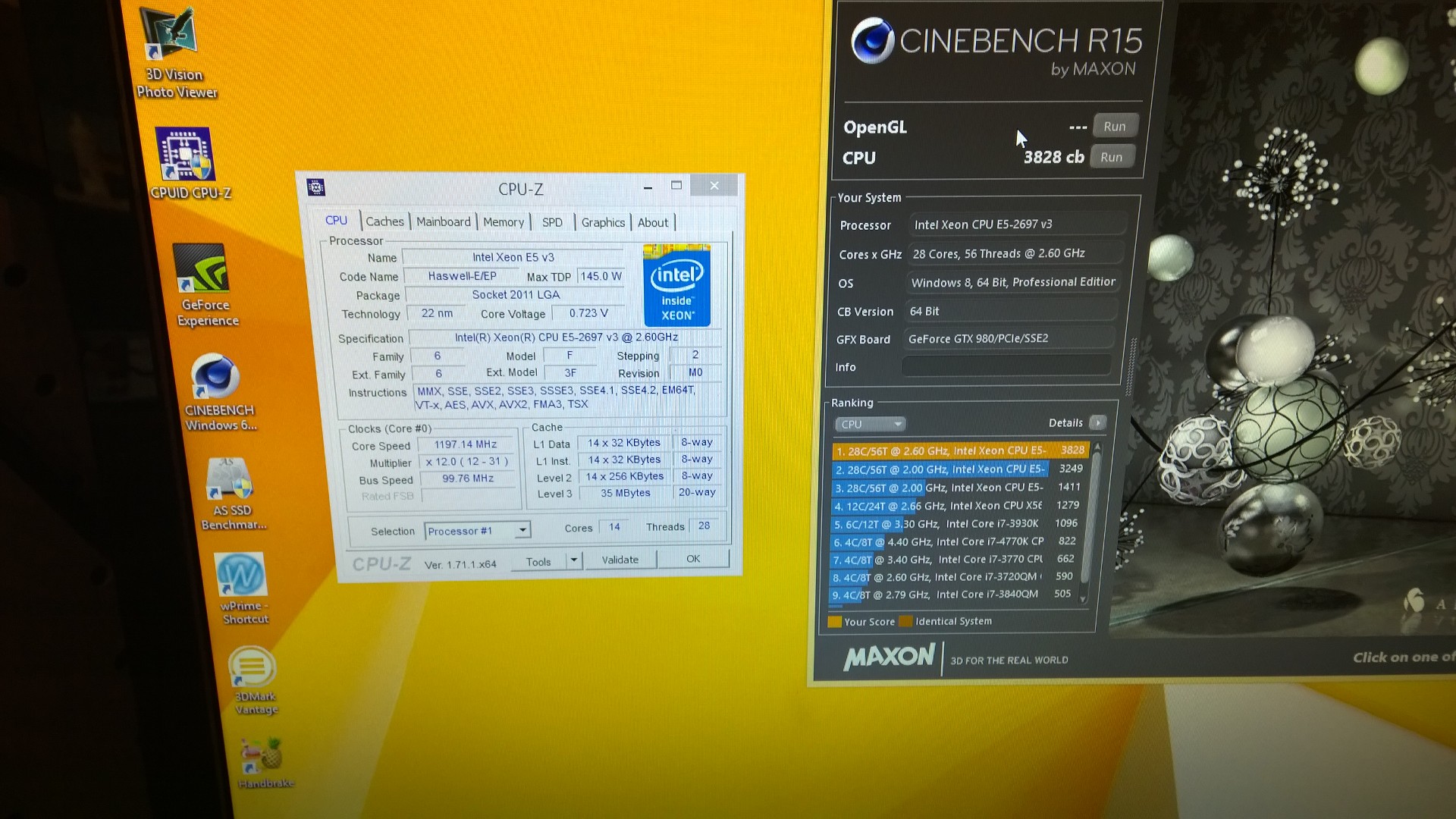Click the CPU-Z title bar app icon
The height and width of the screenshot is (819, 1456).
(x=316, y=187)
